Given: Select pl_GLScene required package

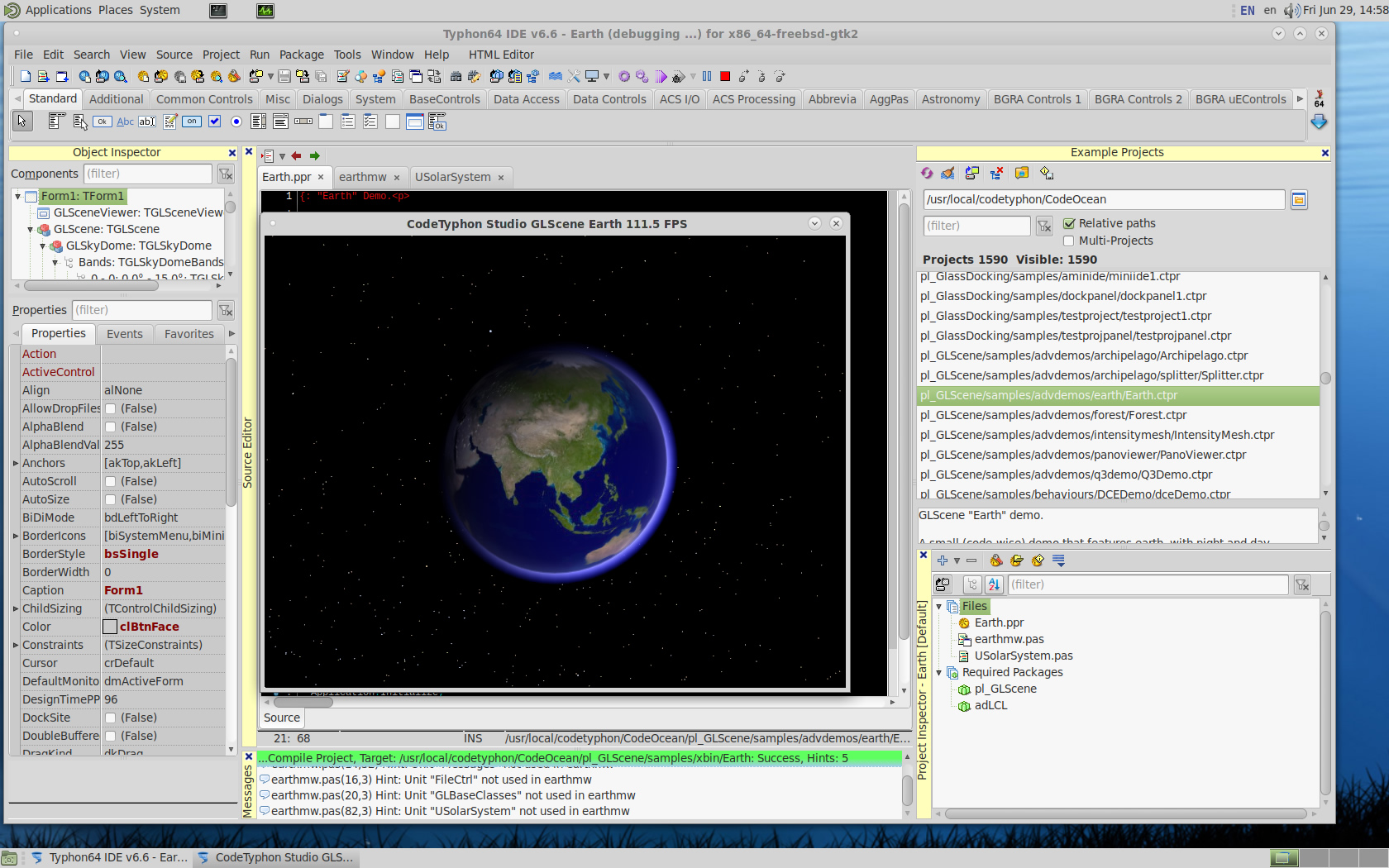Looking at the screenshot, I should 1005,689.
